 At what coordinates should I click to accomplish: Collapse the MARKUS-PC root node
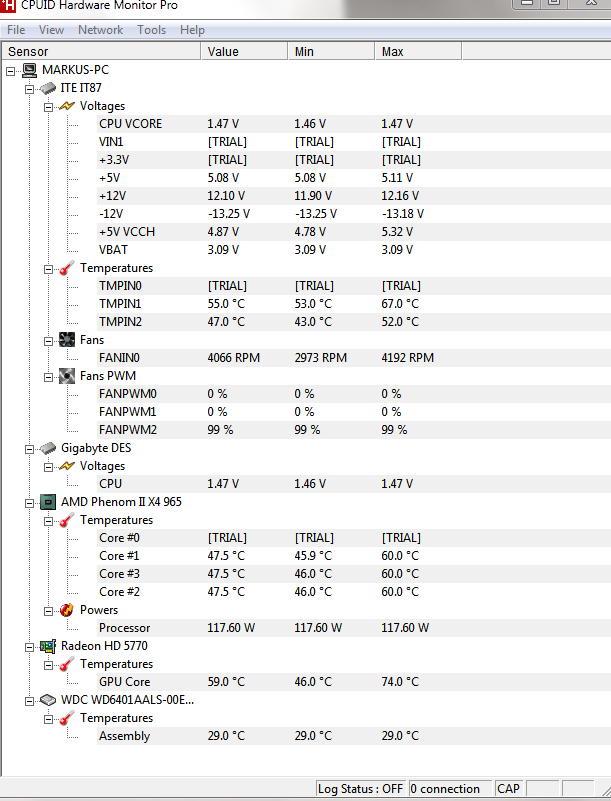click(x=11, y=71)
